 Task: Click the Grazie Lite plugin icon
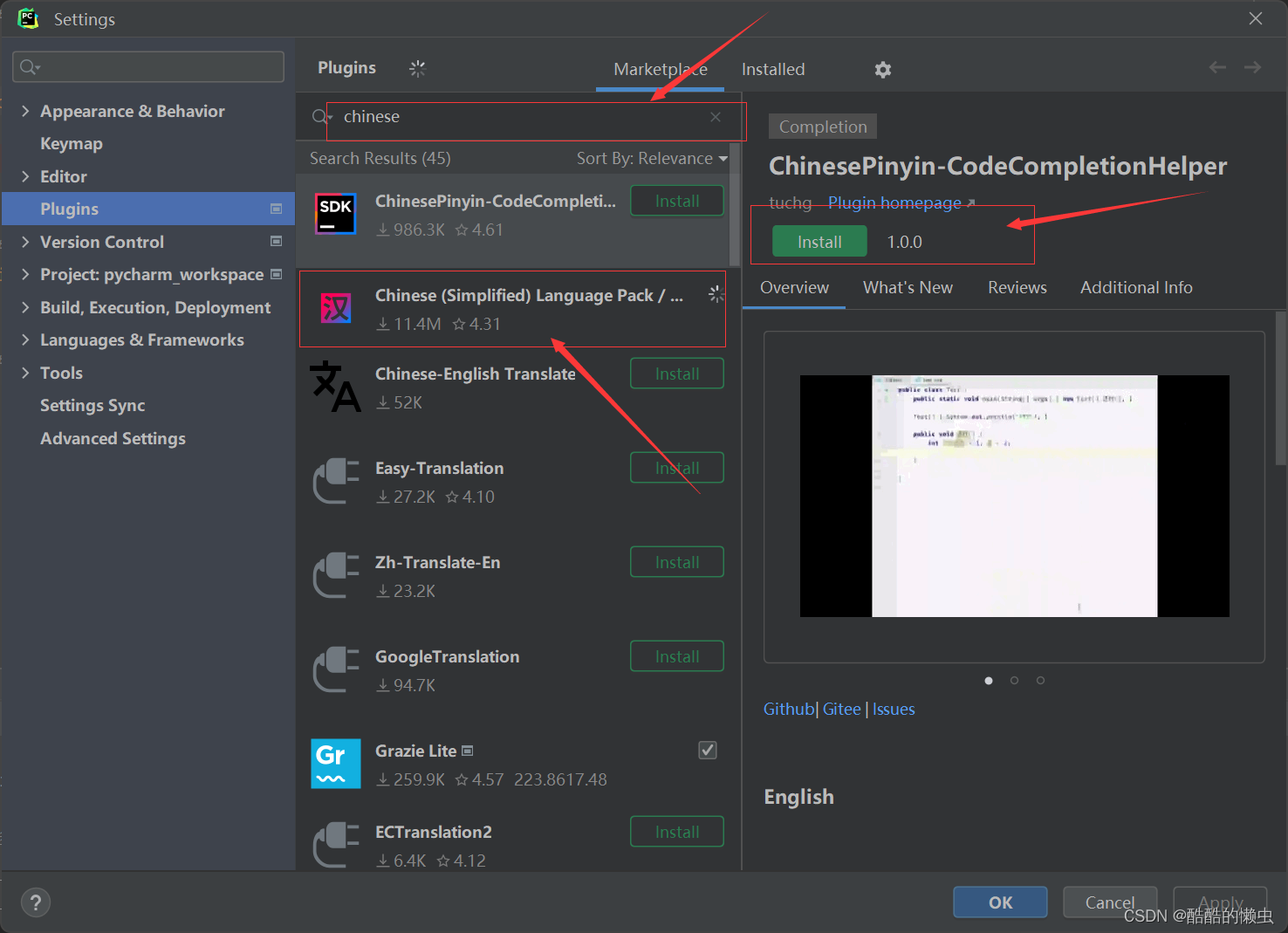pyautogui.click(x=336, y=764)
